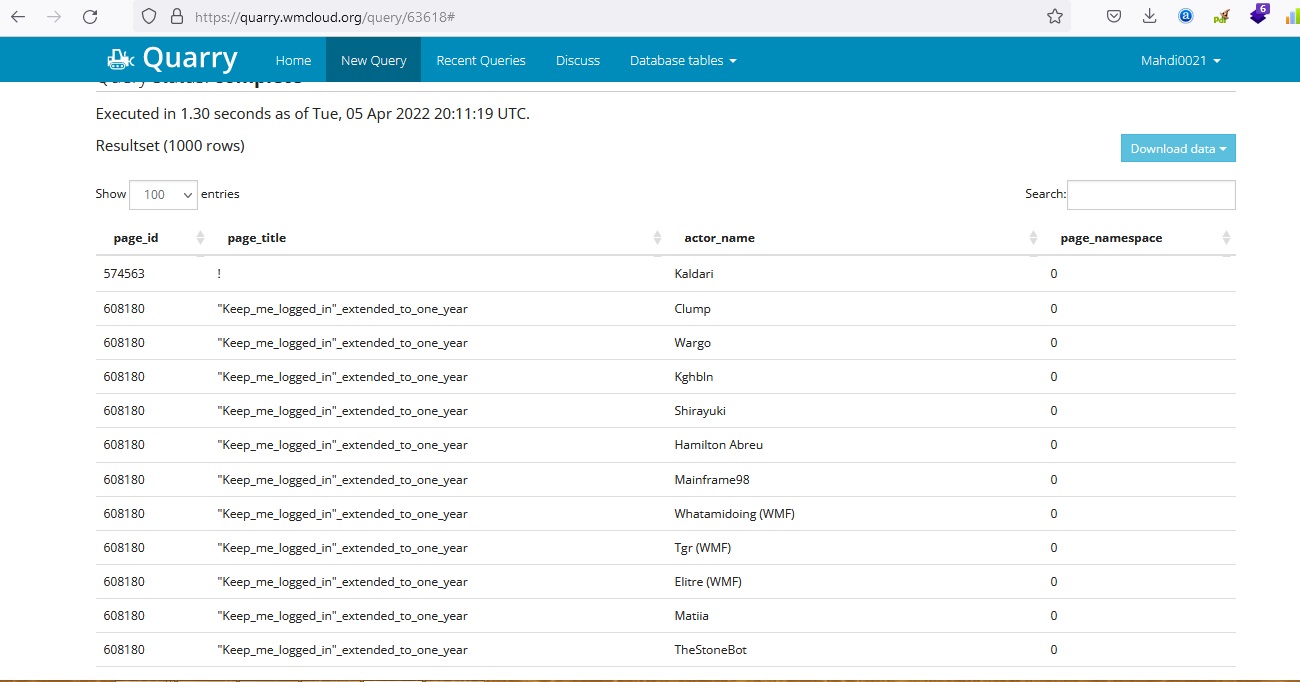Click the purple extension icon with badge 6
The height and width of the screenshot is (682, 1300).
click(x=1259, y=15)
